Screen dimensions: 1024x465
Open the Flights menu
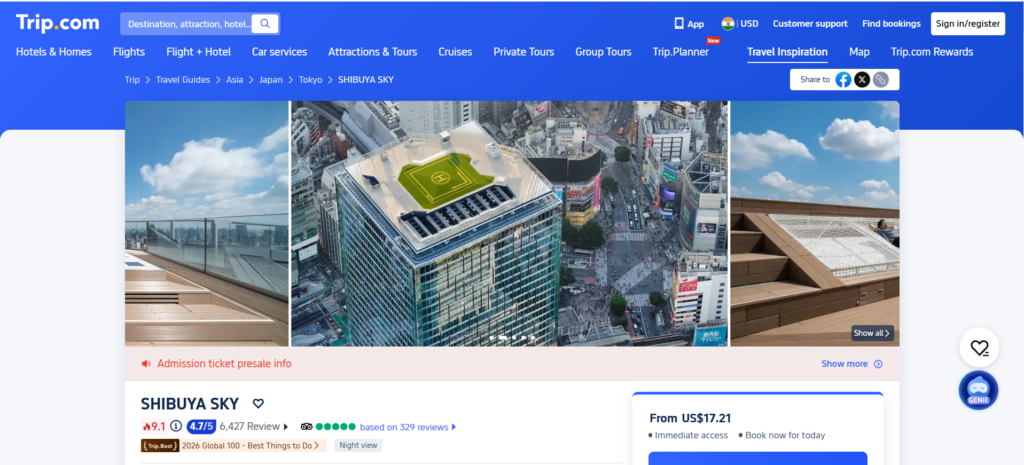[x=129, y=52]
